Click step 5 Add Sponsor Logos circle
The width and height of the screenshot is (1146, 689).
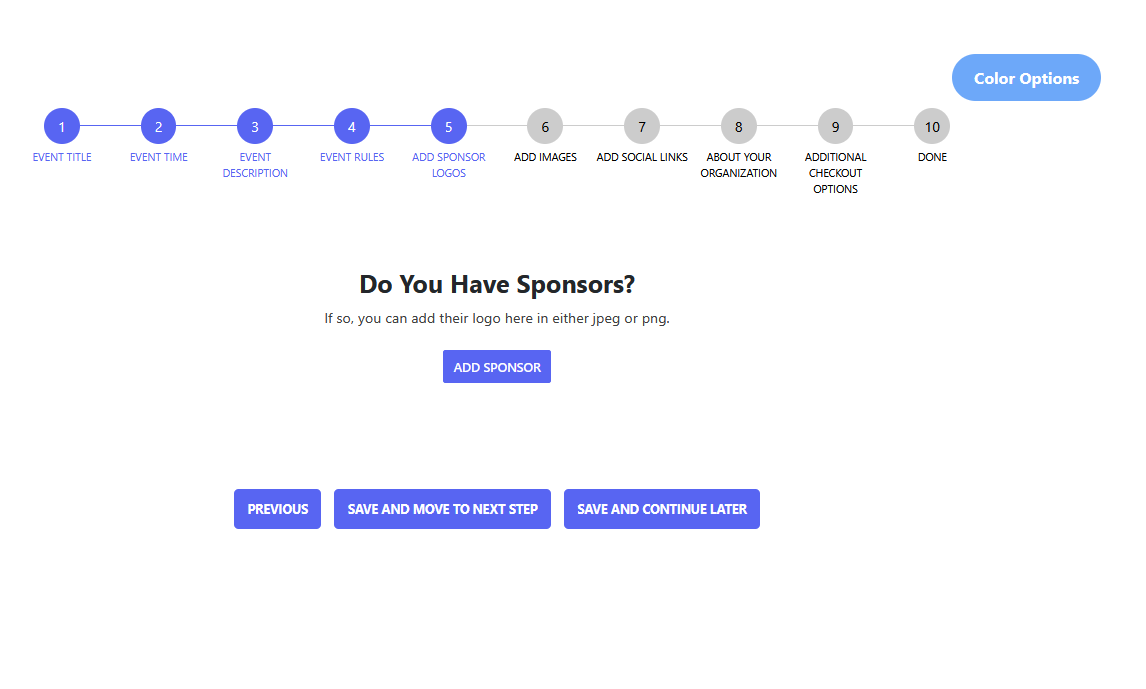pyautogui.click(x=449, y=127)
